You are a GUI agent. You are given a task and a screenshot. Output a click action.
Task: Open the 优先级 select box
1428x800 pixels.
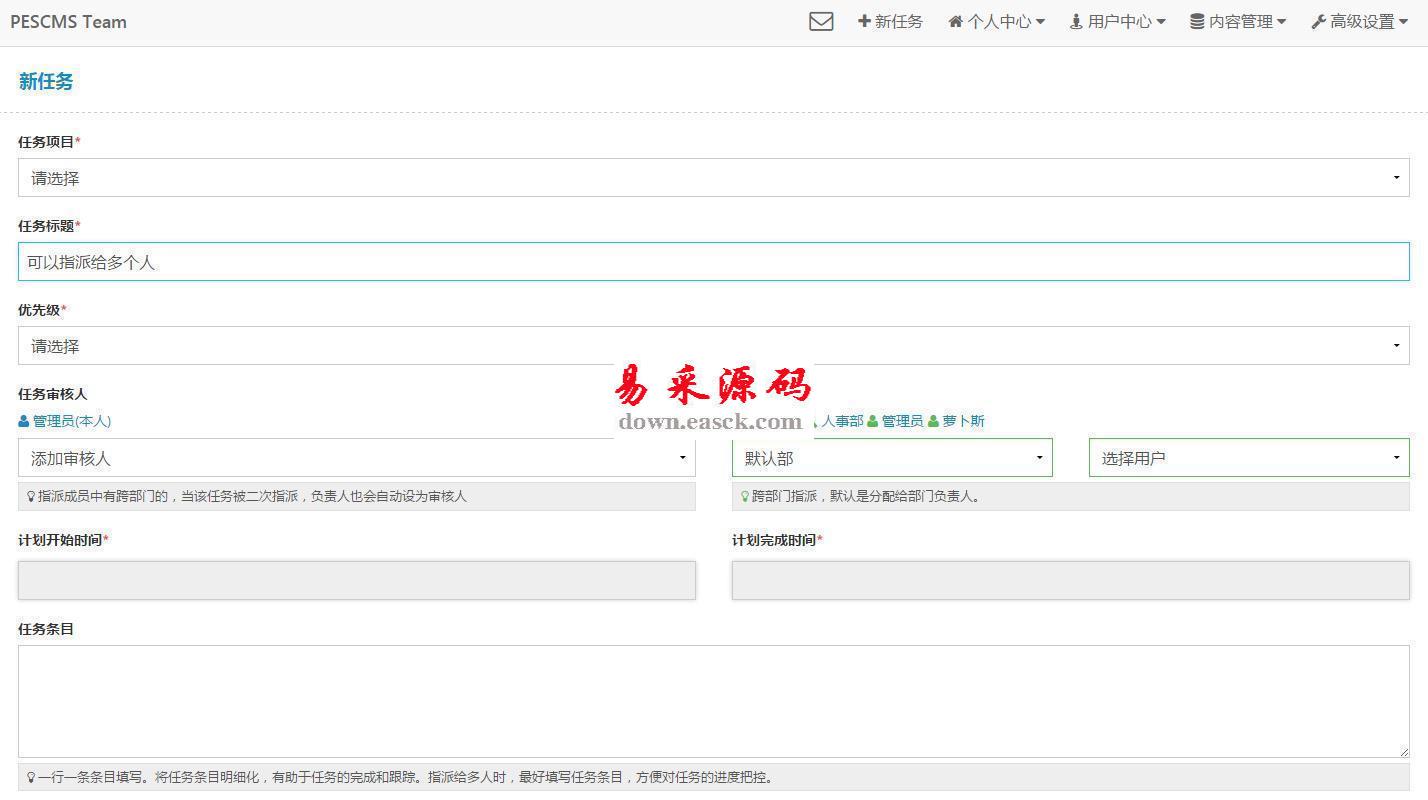713,346
